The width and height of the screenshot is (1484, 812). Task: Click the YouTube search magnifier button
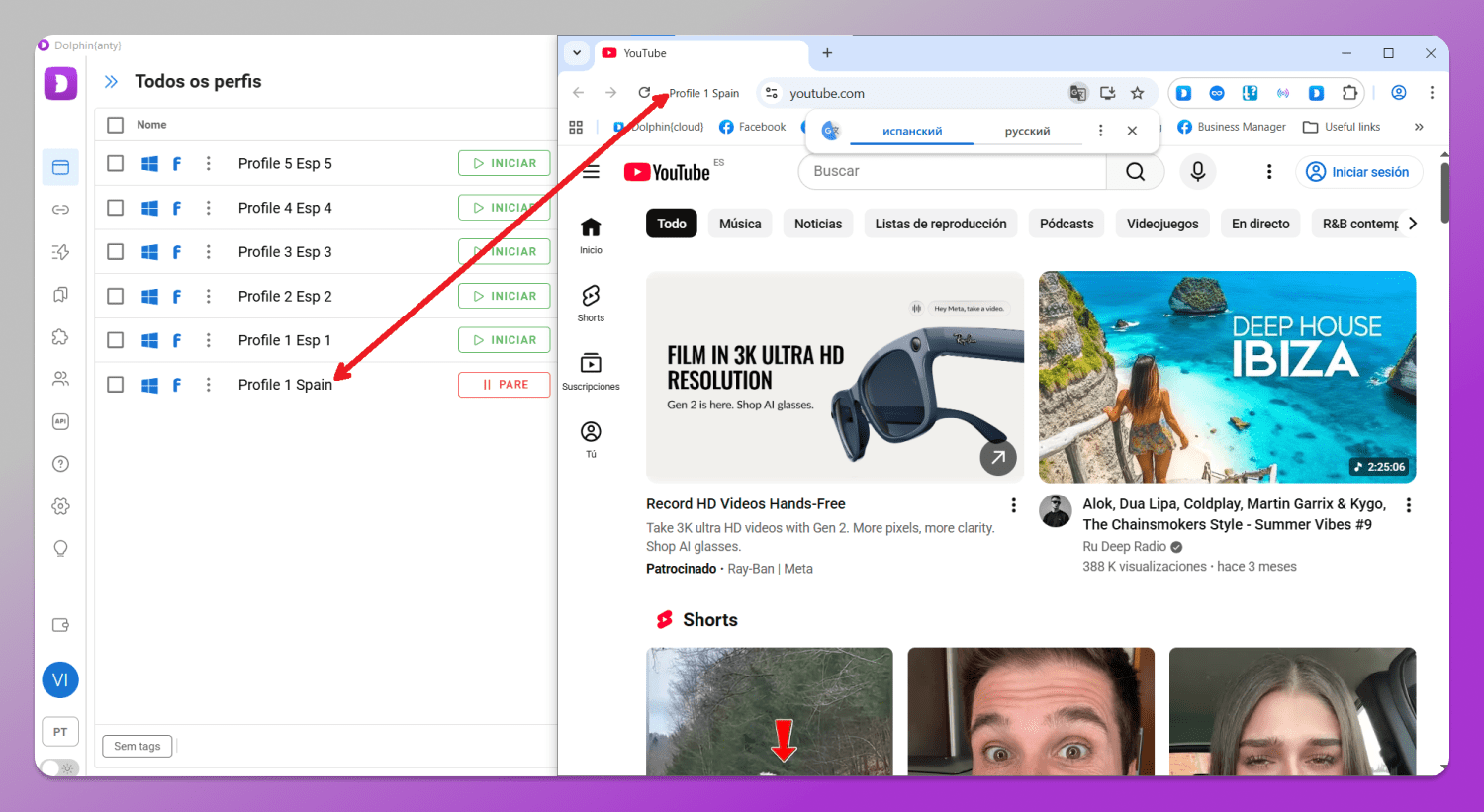pos(1135,172)
